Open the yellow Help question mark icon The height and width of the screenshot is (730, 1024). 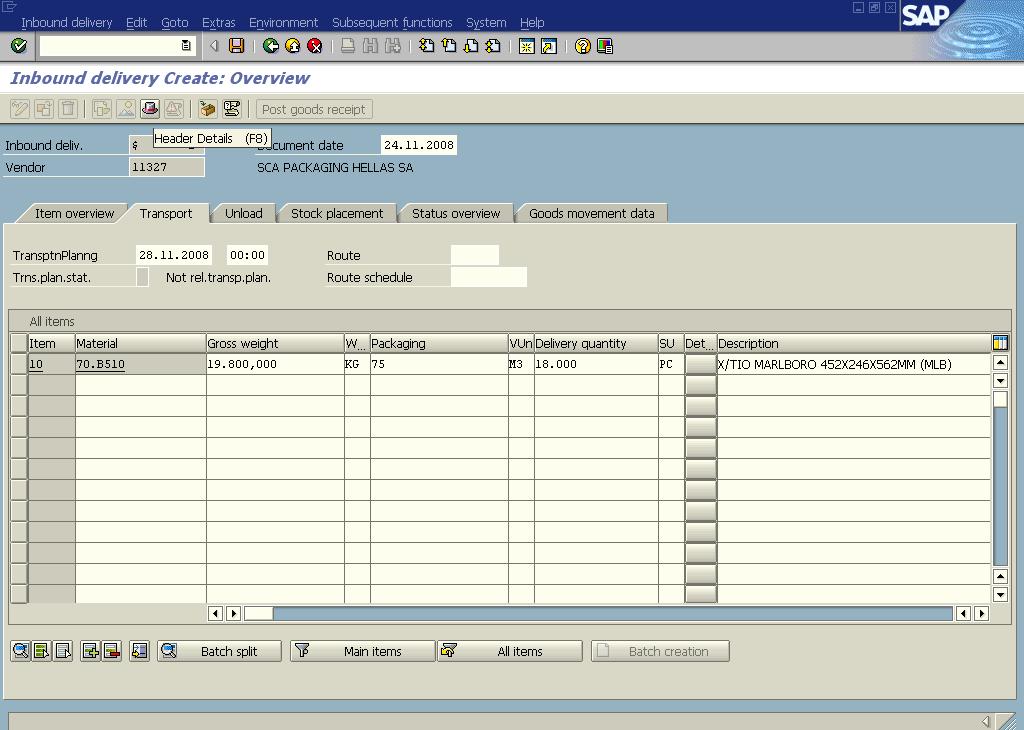(583, 46)
